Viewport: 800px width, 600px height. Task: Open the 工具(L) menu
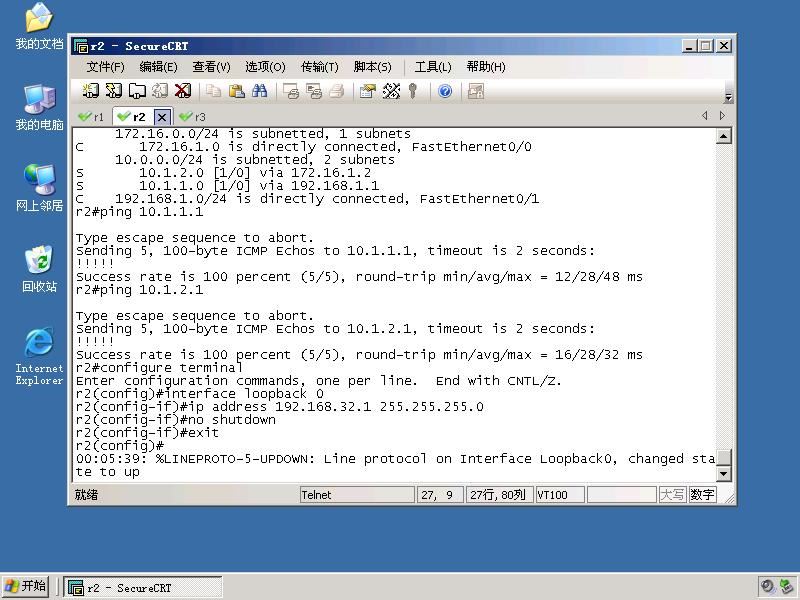click(433, 67)
